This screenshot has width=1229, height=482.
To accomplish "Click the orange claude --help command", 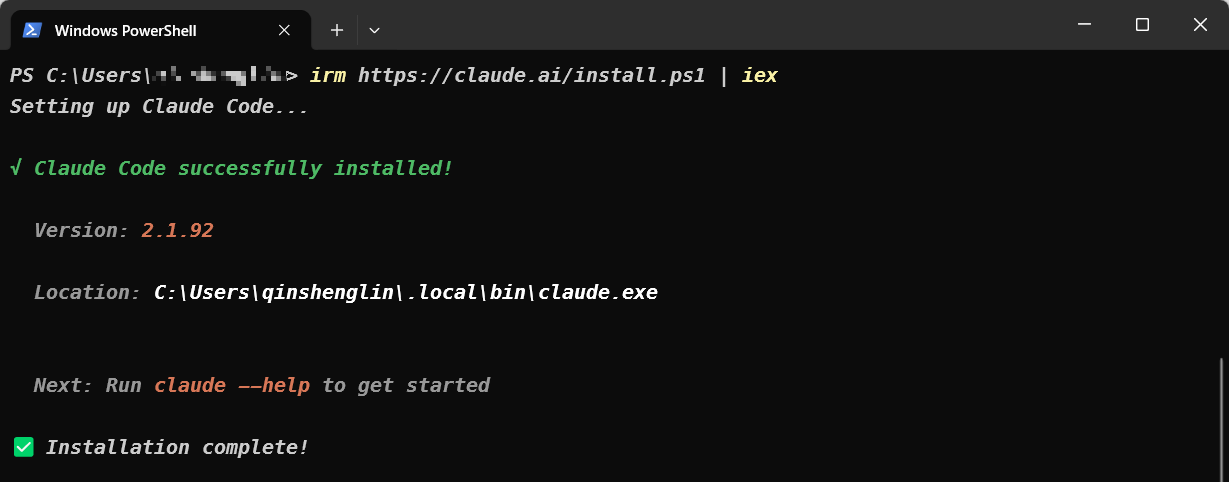I will [232, 385].
